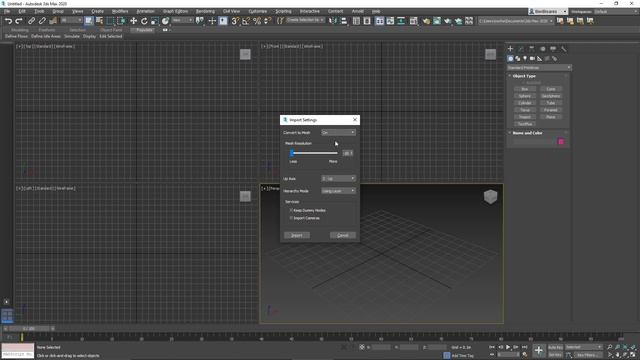Open the Modifiers menu
The height and width of the screenshot is (360, 640).
pos(120,11)
